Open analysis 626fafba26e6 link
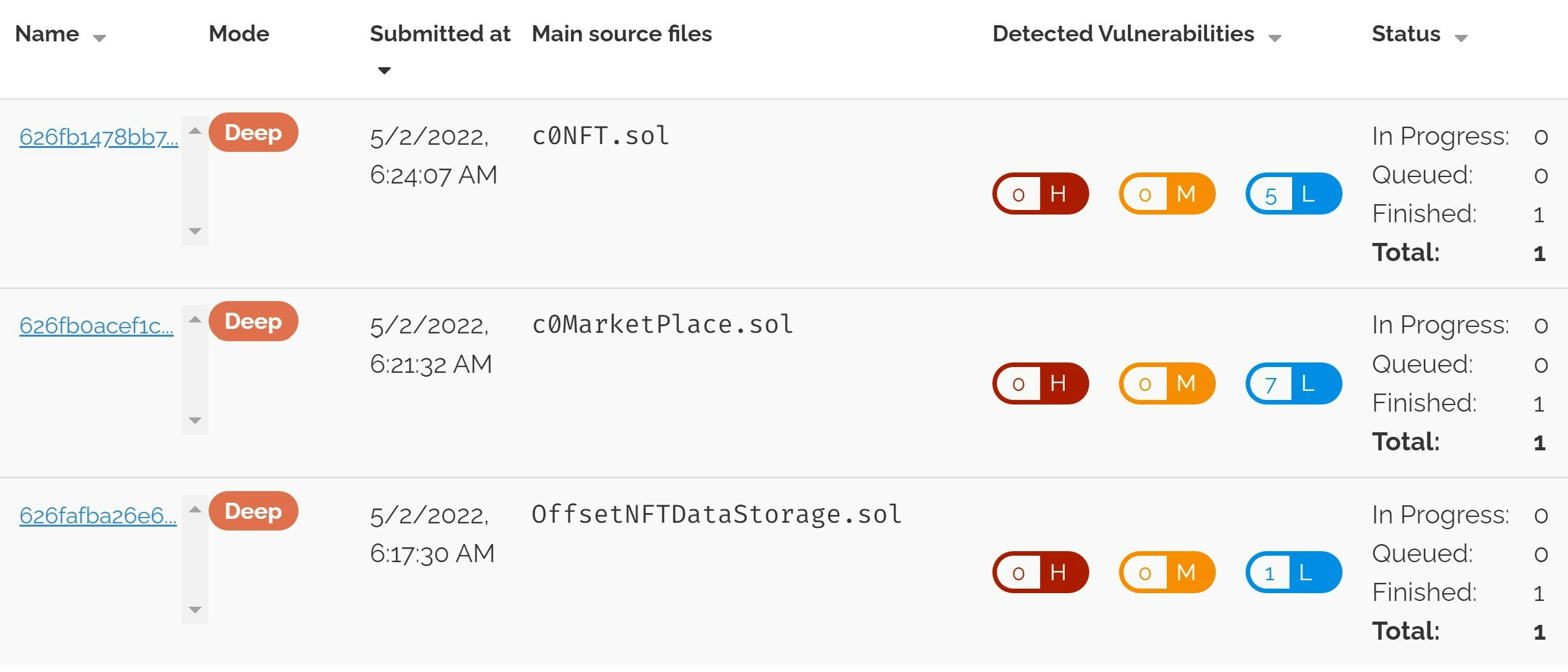 (98, 516)
